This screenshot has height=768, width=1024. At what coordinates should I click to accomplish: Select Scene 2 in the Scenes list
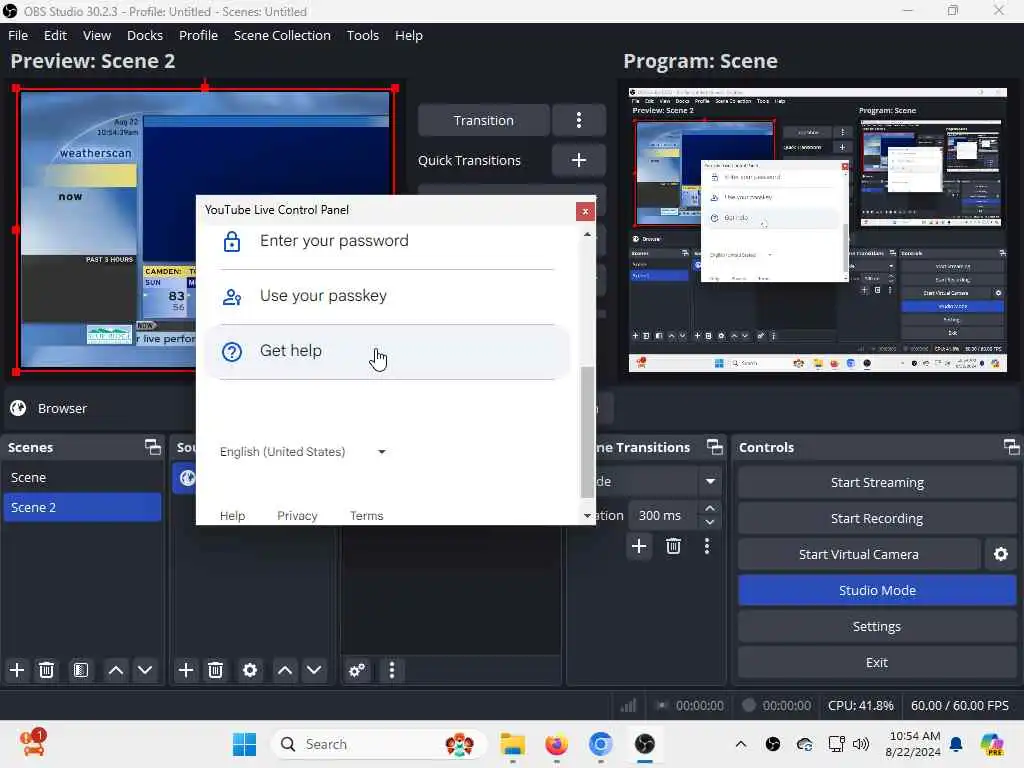(82, 507)
